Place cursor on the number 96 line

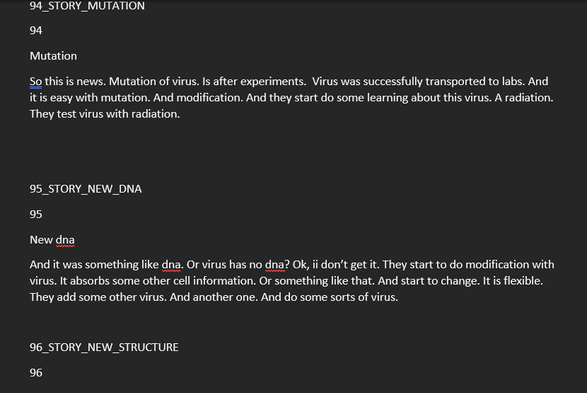36,373
